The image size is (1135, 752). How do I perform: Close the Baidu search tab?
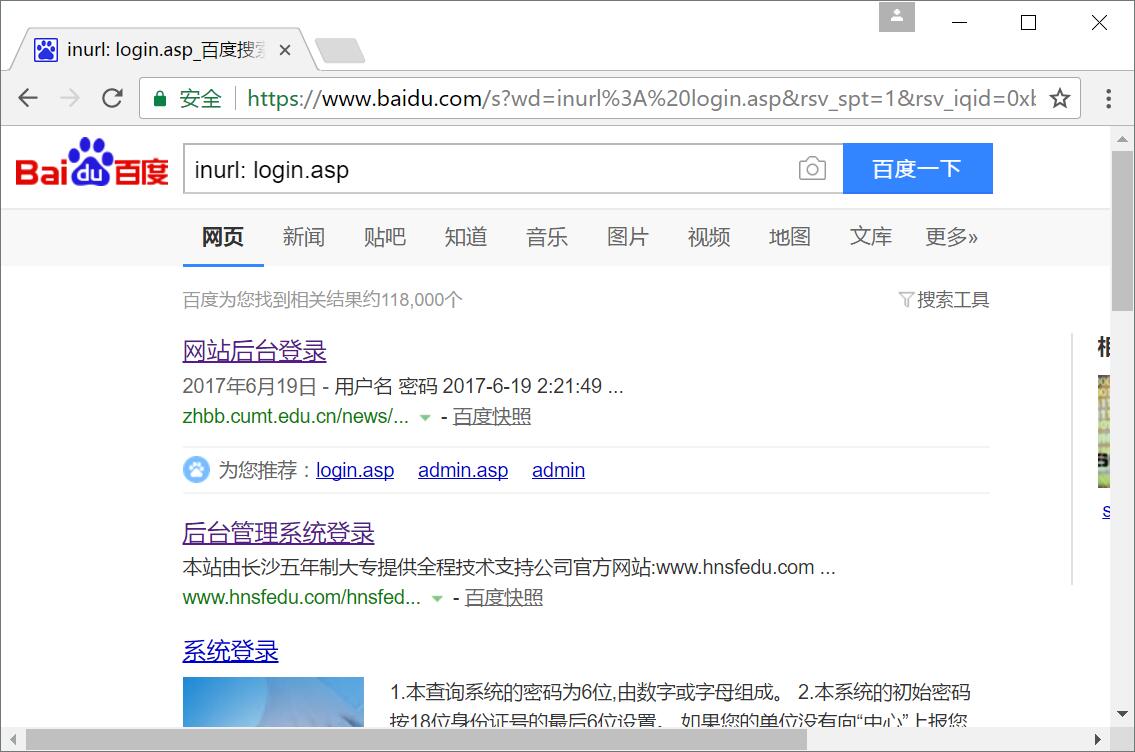click(285, 50)
